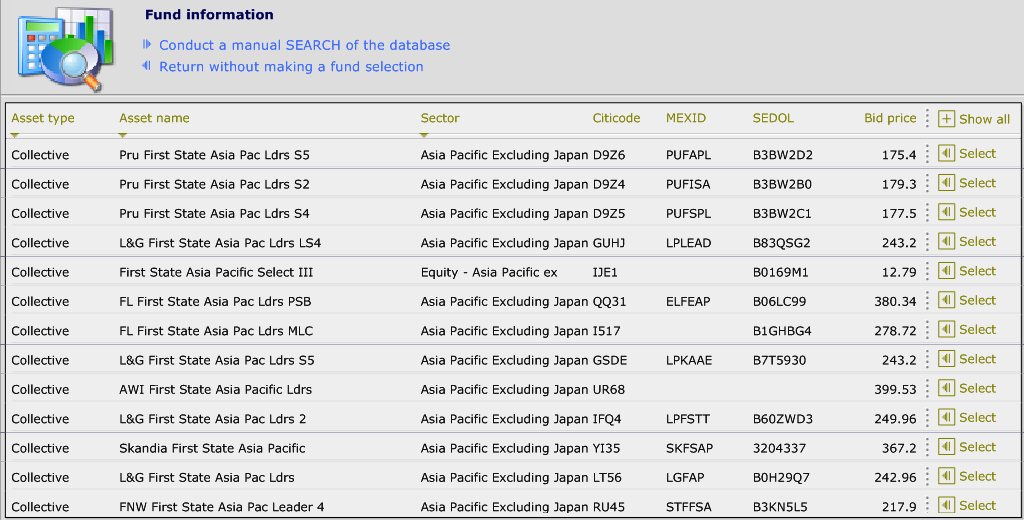Click asset name Skandia First State Asia Pacific
The height and width of the screenshot is (520, 1024).
pos(212,448)
